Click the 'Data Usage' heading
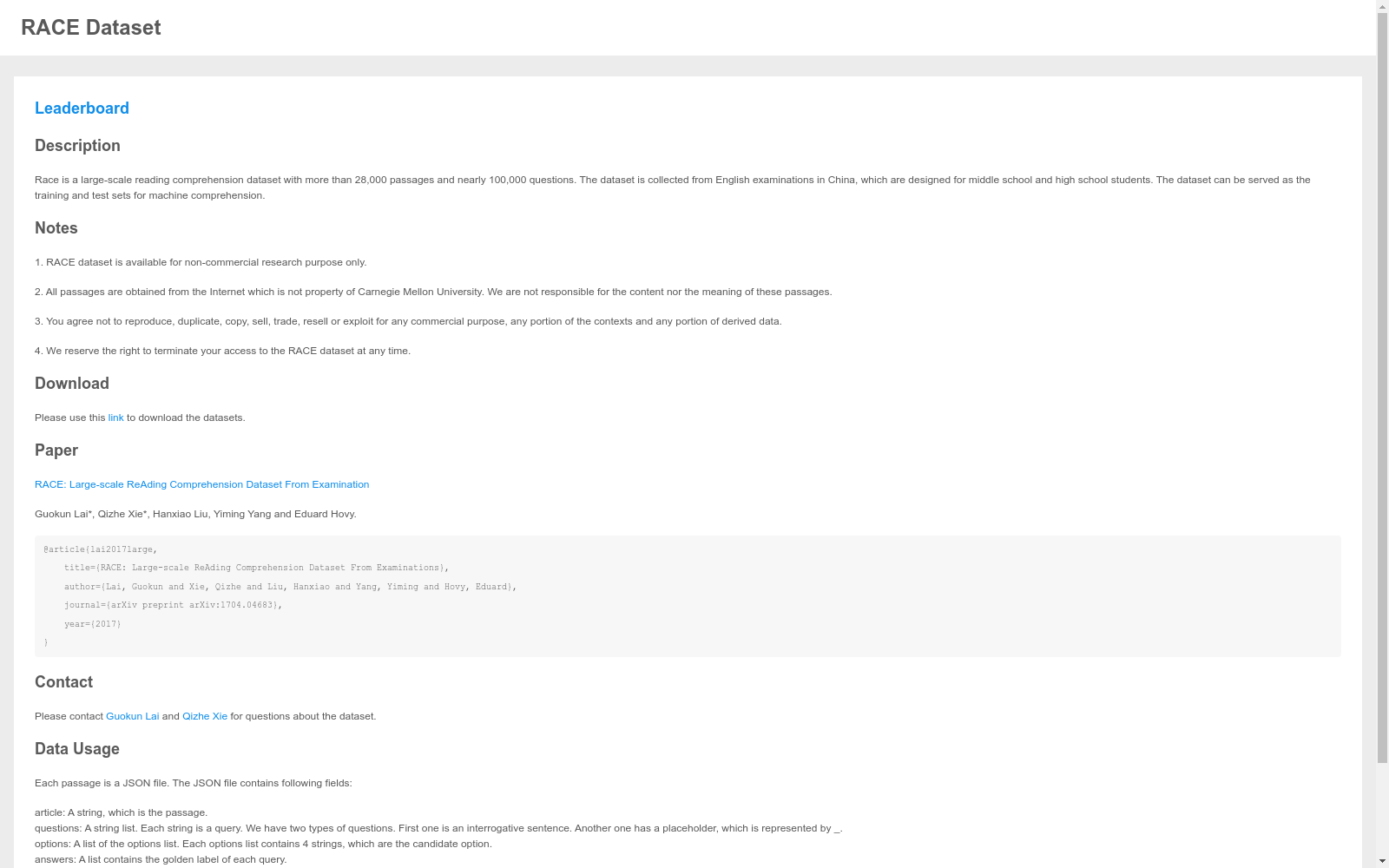Viewport: 1389px width, 868px height. click(x=77, y=749)
